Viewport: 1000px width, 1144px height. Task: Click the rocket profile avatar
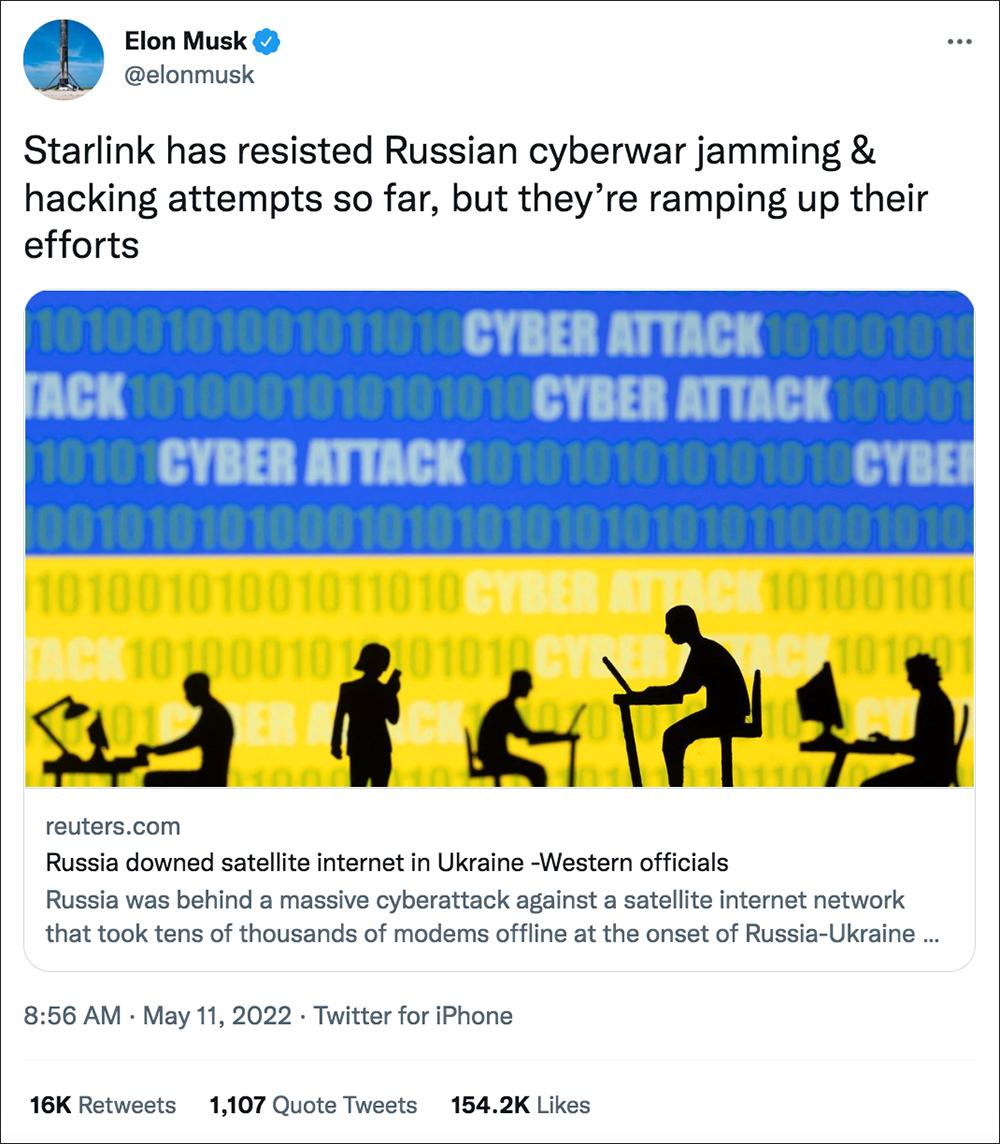pos(64,59)
